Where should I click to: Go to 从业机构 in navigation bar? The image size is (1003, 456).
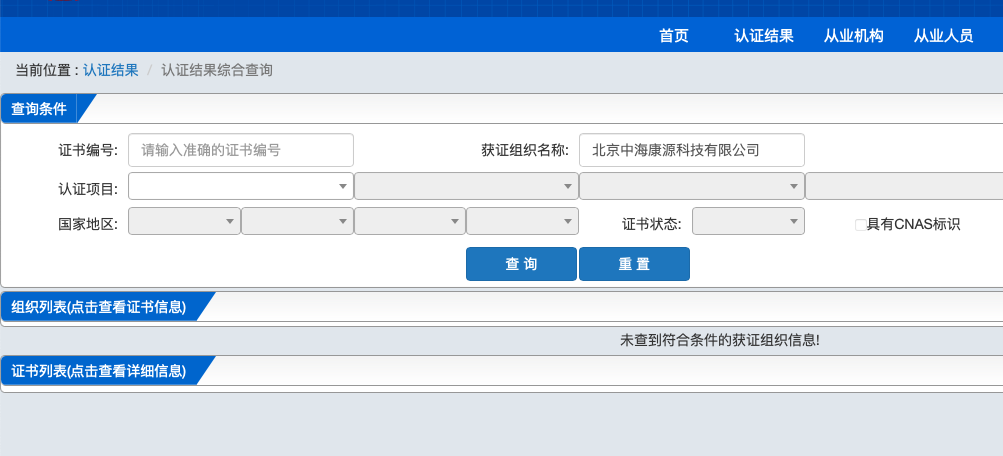point(853,36)
